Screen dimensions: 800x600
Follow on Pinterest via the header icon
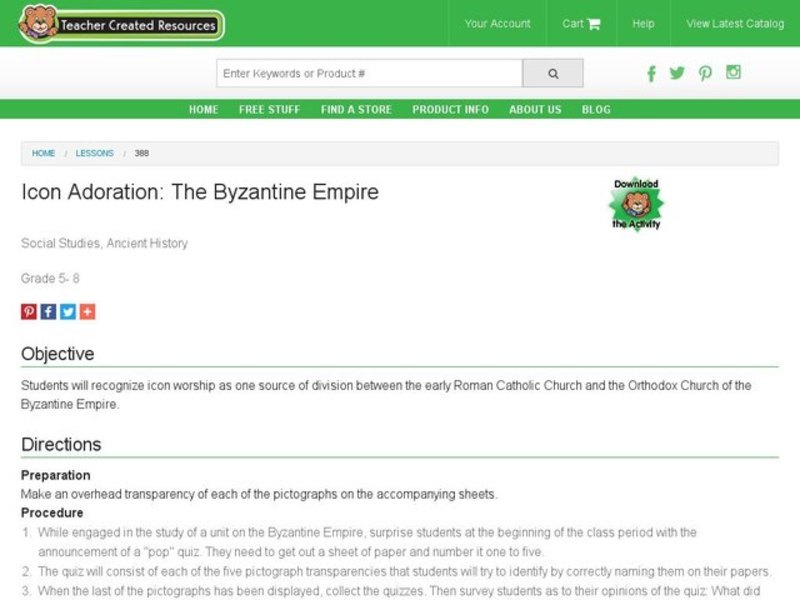[x=705, y=73]
